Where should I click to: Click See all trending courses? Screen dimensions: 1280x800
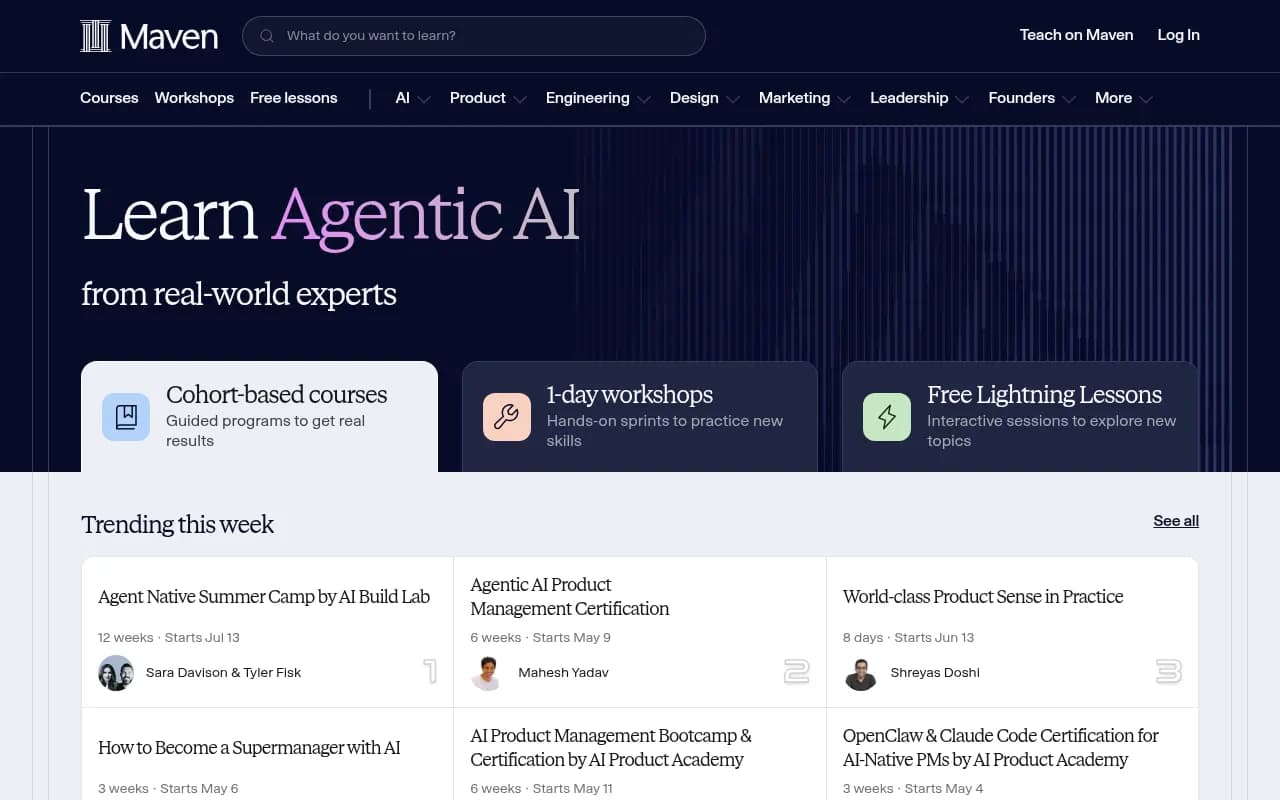pyautogui.click(x=1176, y=521)
